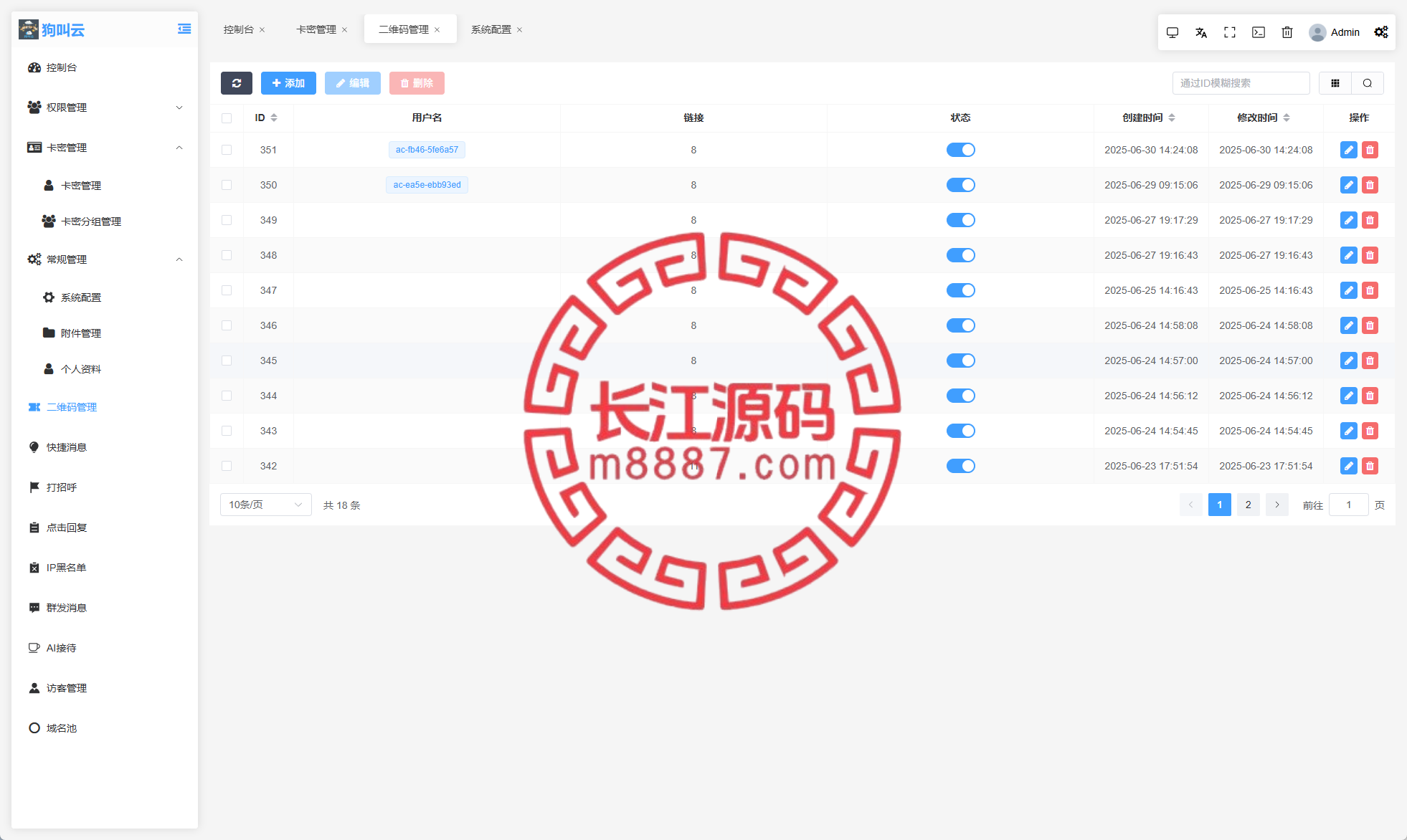This screenshot has height=840, width=1407.
Task: Open Admin user menu
Action: [1335, 32]
